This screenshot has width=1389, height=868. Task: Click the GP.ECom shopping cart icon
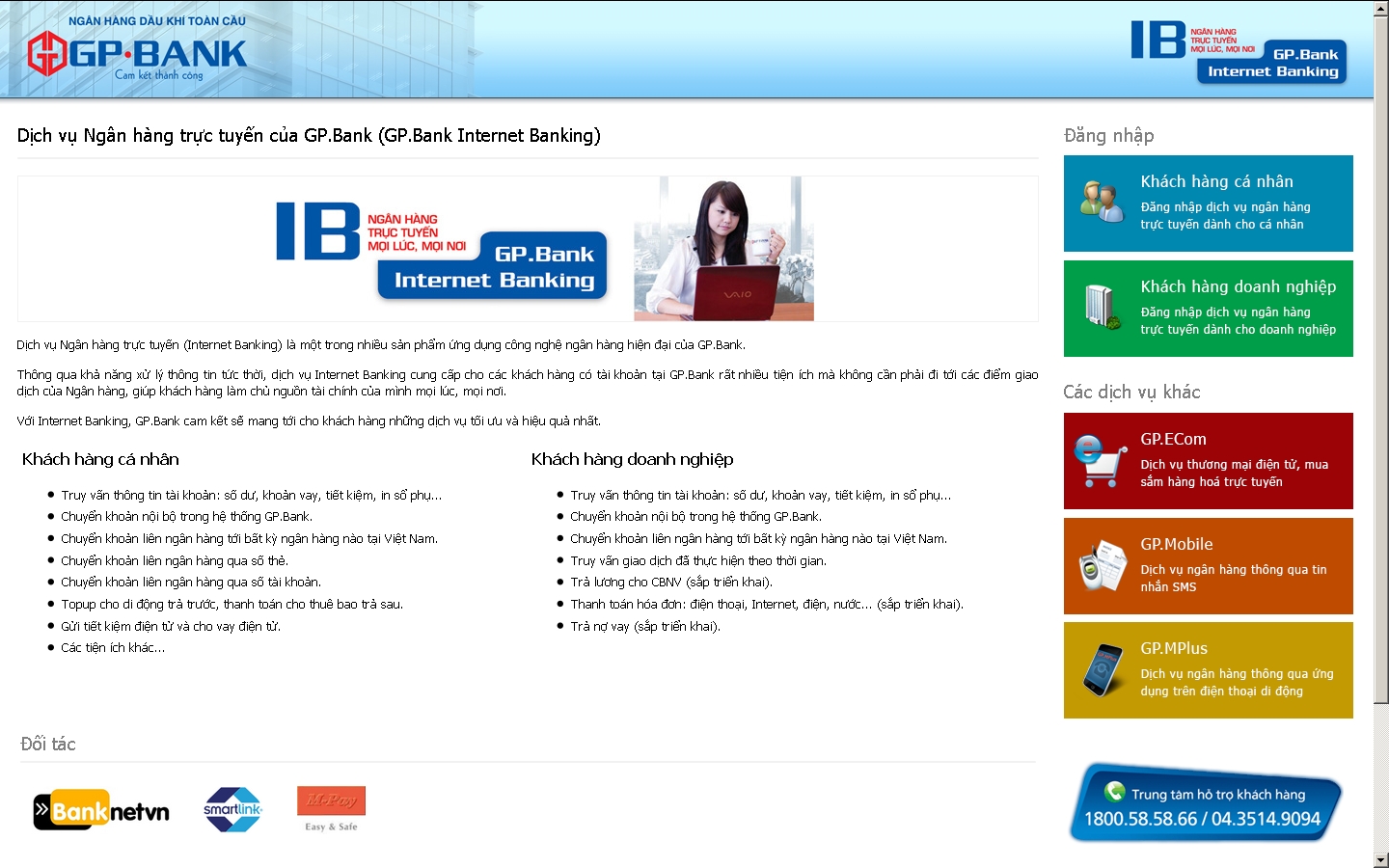[1101, 460]
